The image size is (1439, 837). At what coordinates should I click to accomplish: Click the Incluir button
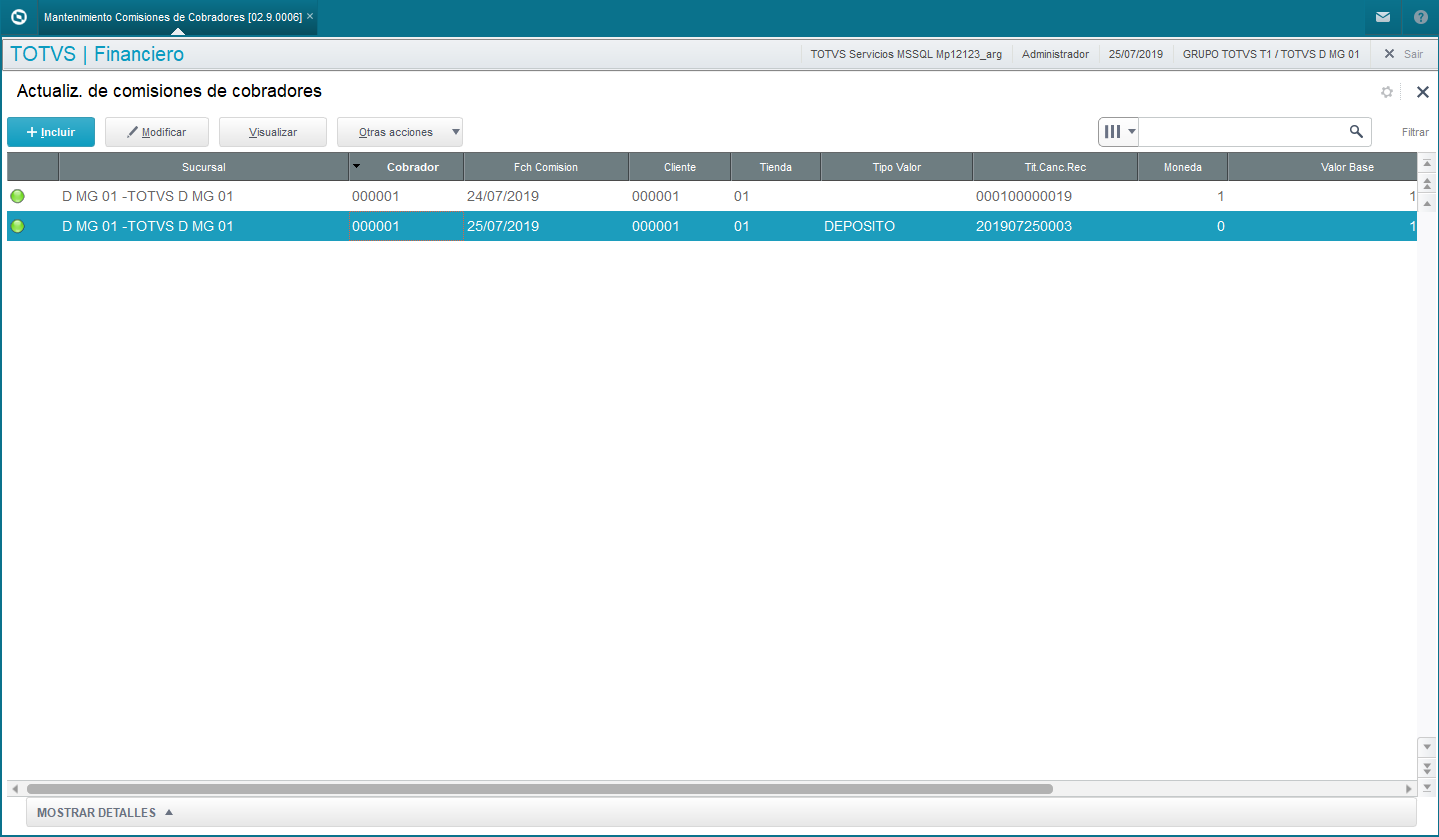point(51,132)
